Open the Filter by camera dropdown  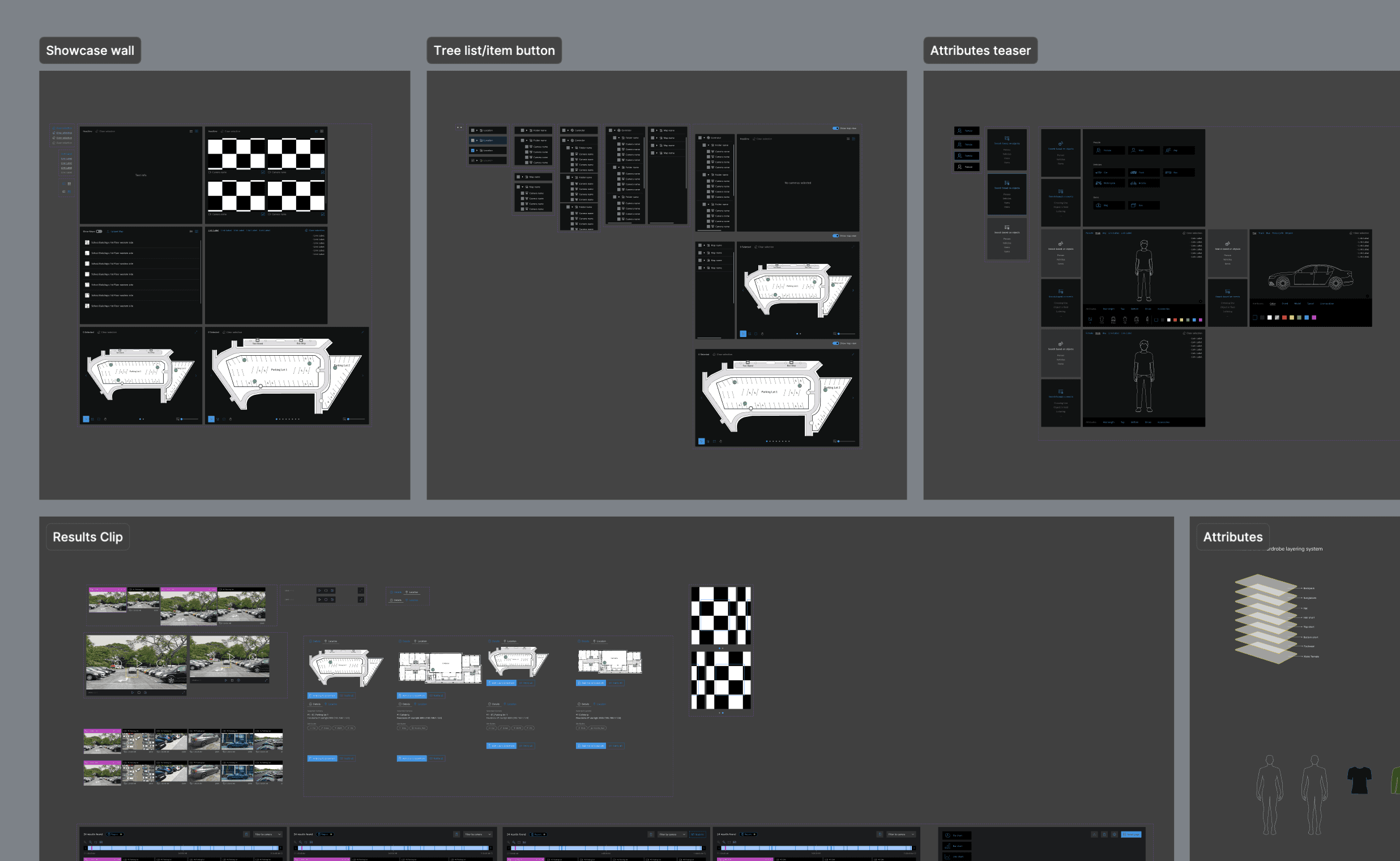(x=267, y=834)
